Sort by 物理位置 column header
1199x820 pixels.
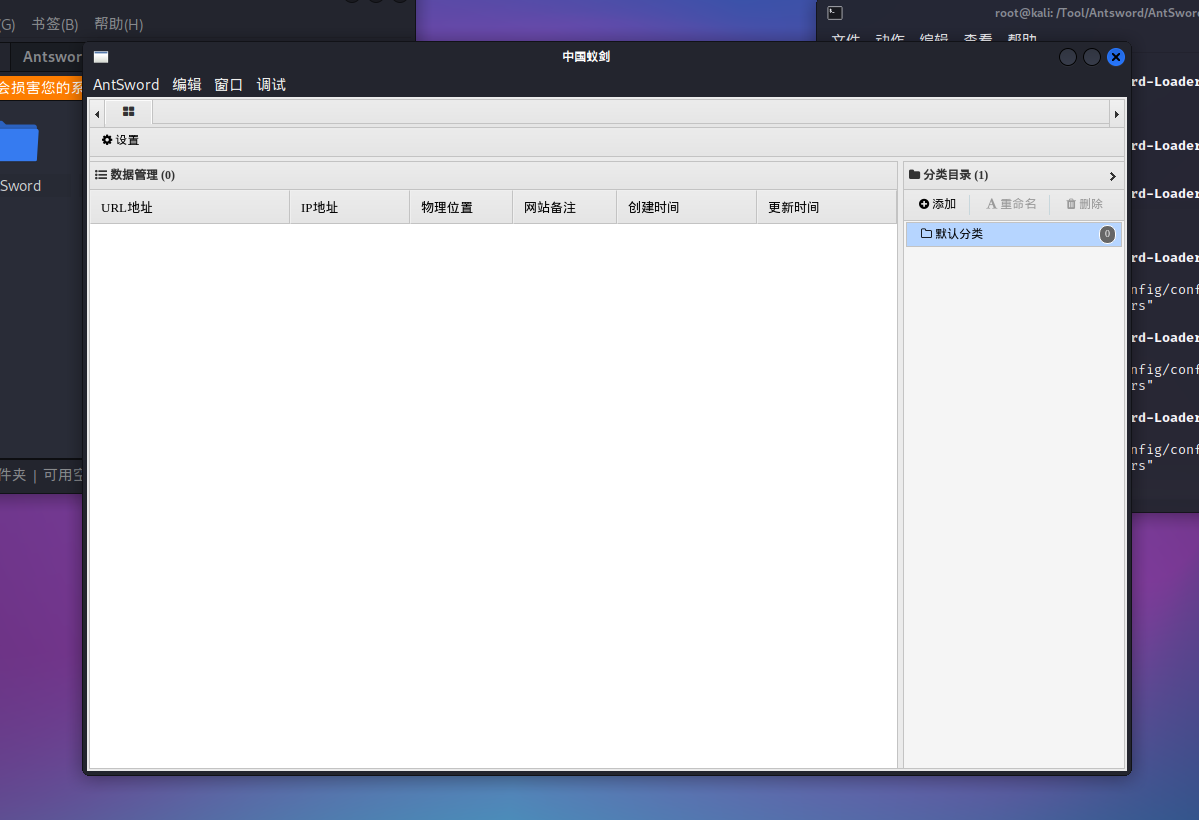tap(461, 207)
